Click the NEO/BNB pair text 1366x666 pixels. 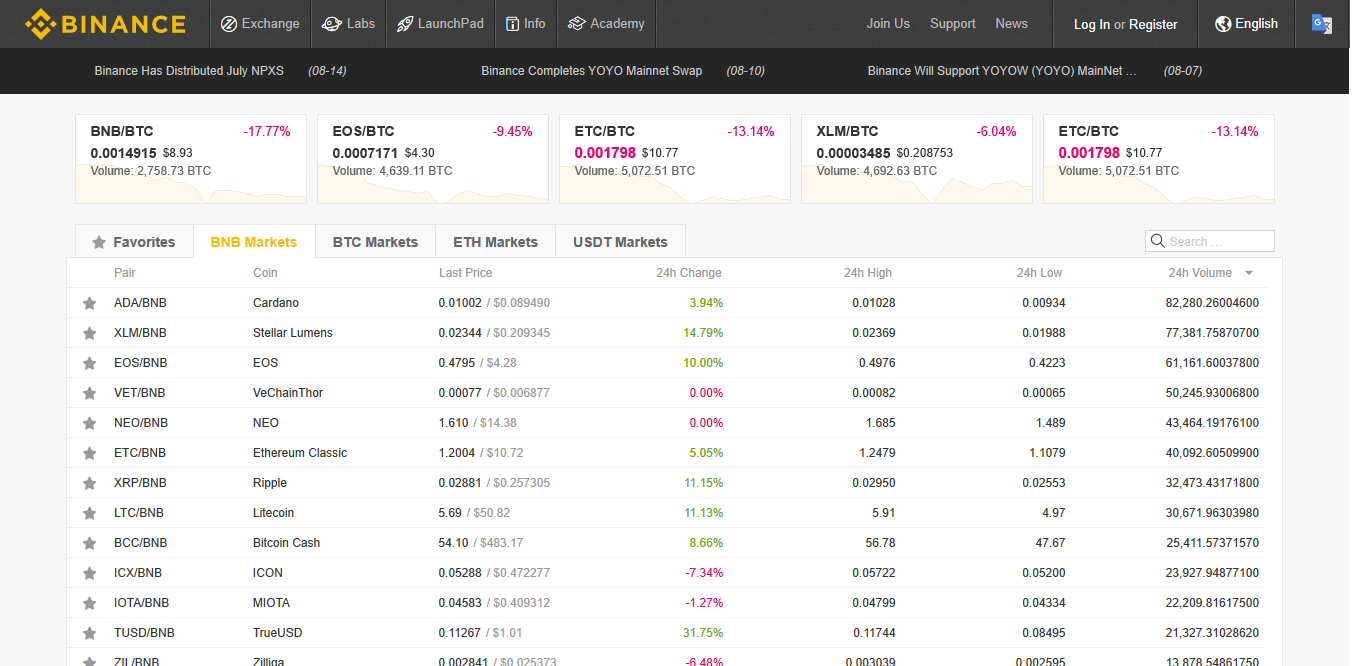point(141,423)
